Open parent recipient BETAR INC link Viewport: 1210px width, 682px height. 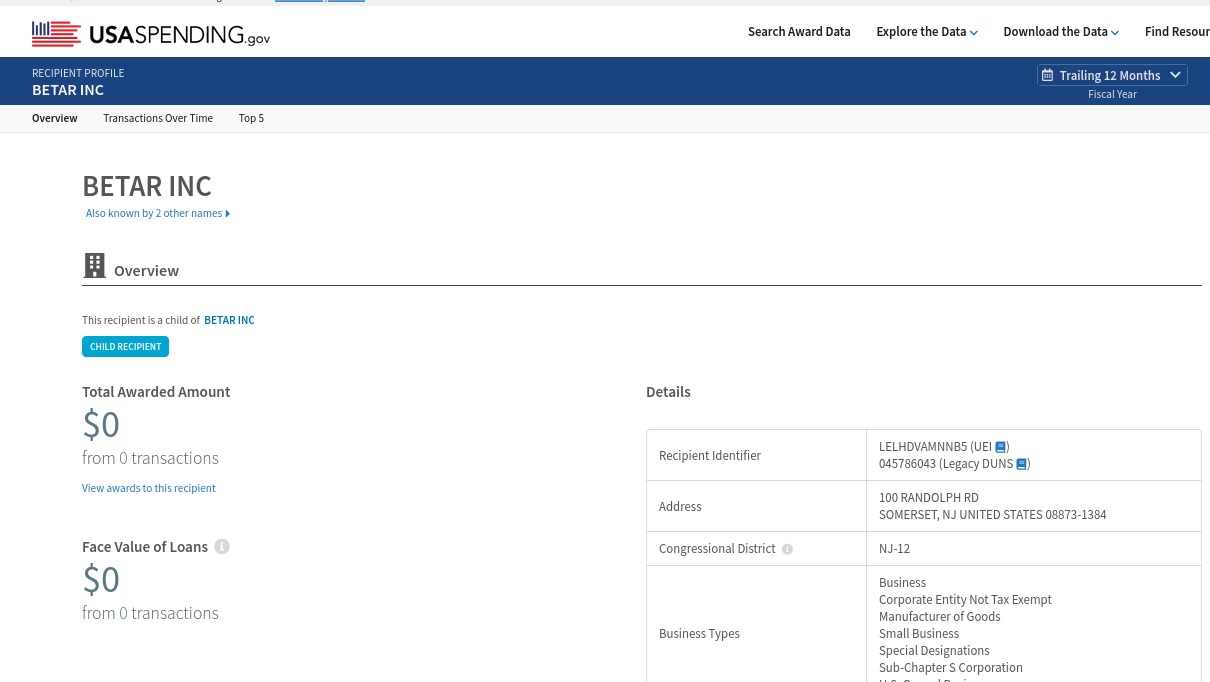(x=229, y=320)
